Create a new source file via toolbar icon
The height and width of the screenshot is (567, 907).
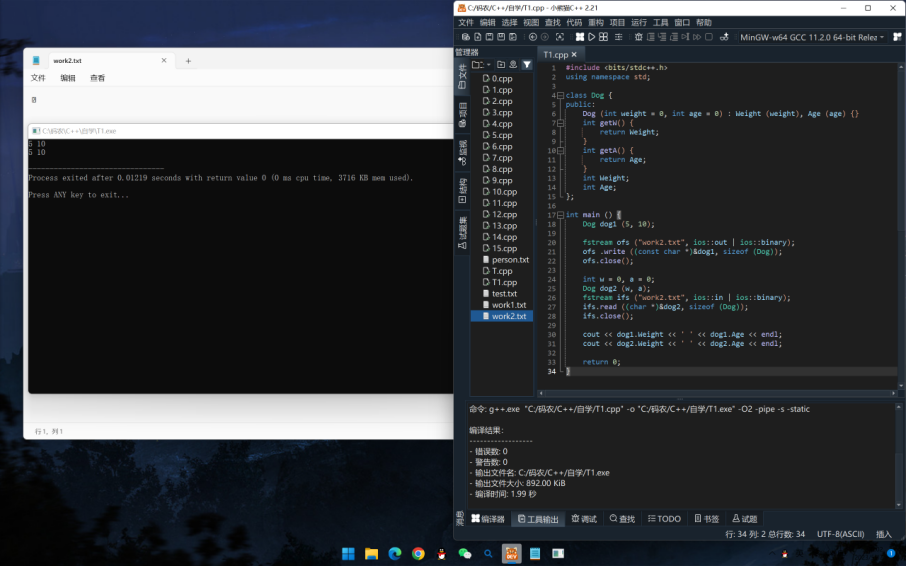tap(478, 37)
